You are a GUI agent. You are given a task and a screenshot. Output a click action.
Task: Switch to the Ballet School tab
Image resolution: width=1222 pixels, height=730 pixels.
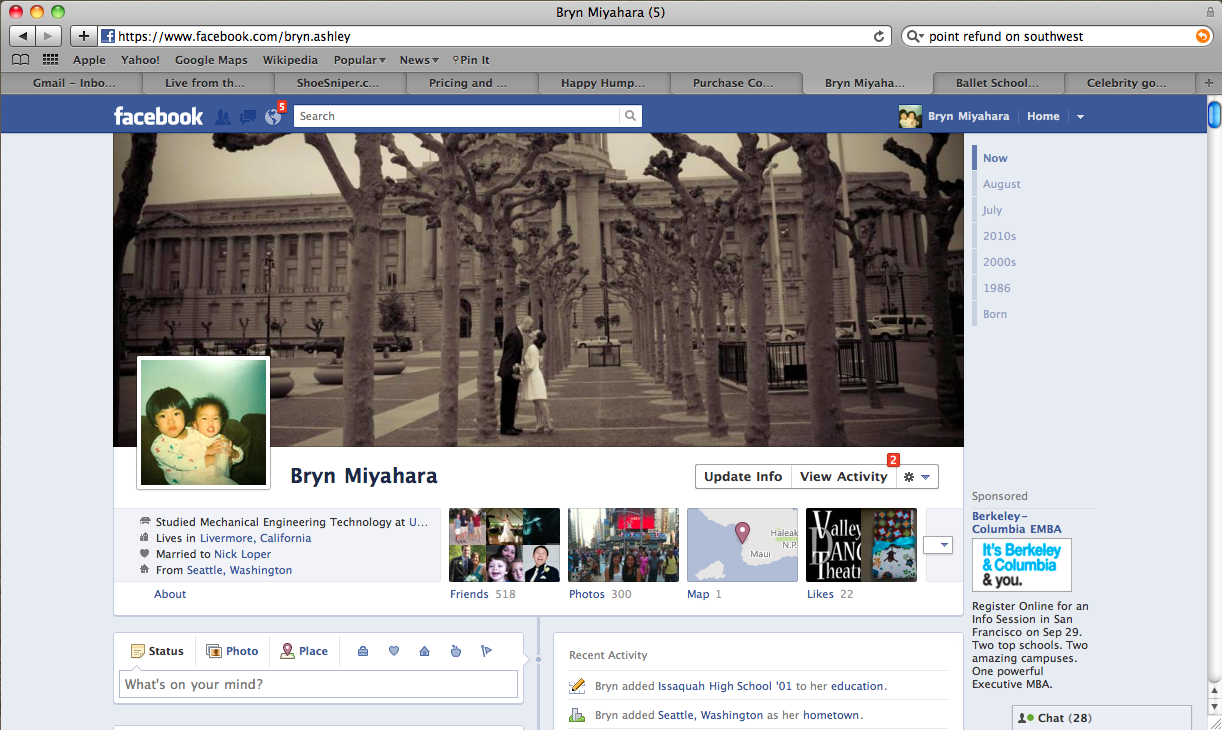(997, 83)
